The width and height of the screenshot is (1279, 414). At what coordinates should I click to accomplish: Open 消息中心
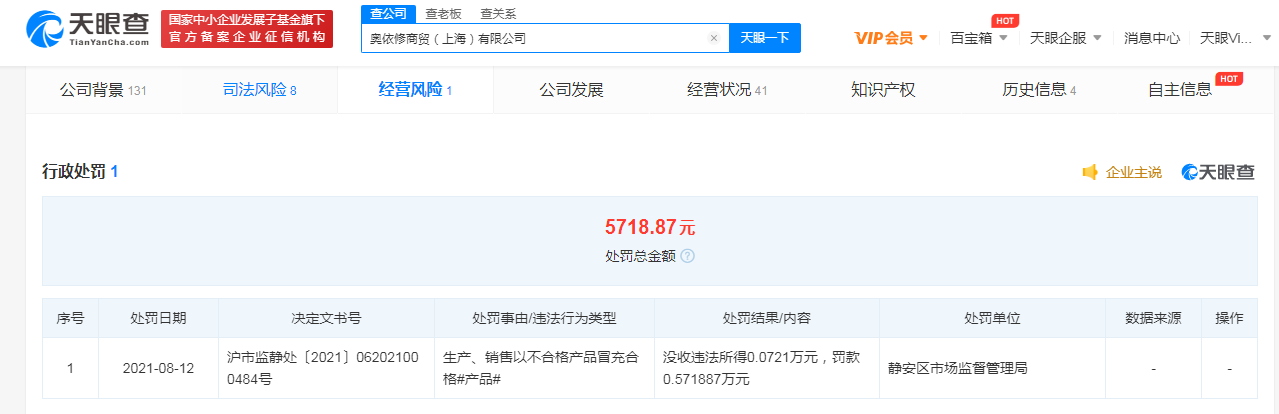tap(1151, 38)
